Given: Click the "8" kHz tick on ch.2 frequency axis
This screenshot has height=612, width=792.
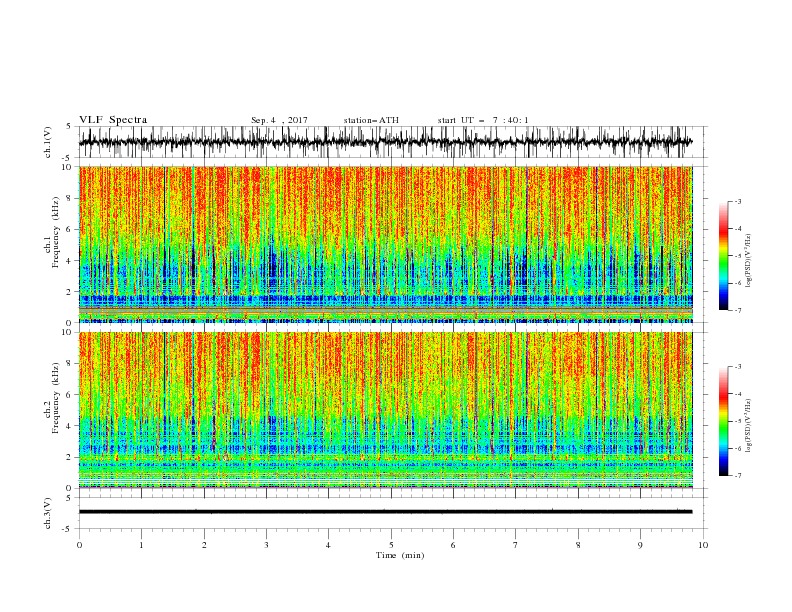Looking at the screenshot, I should click(x=71, y=364).
